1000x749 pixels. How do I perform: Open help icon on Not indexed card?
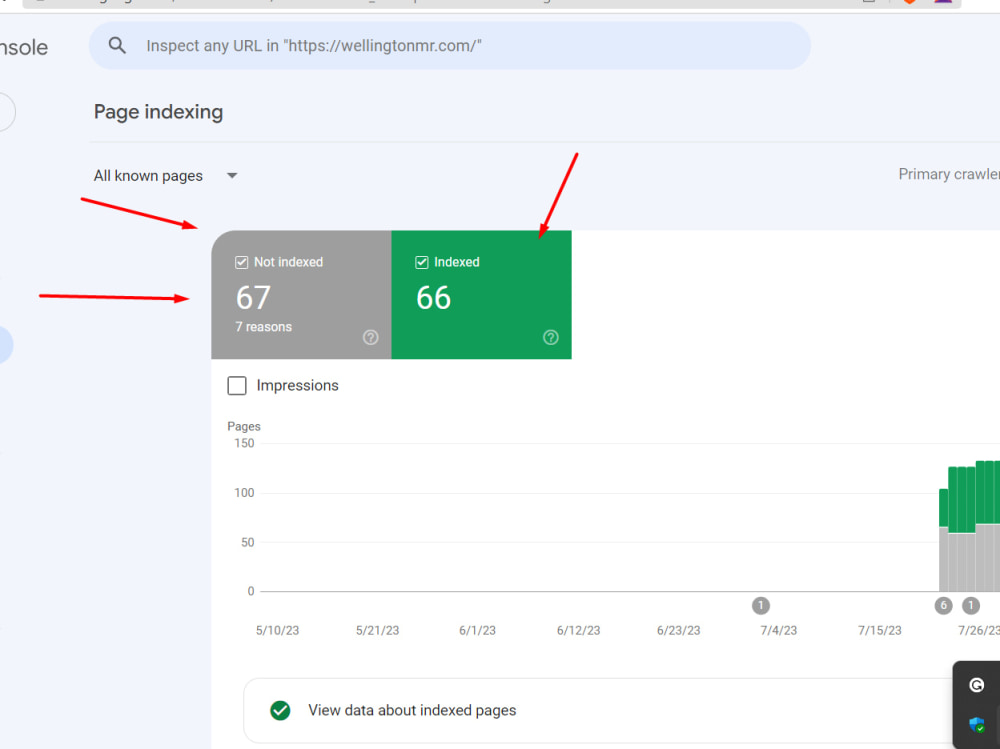coord(371,337)
